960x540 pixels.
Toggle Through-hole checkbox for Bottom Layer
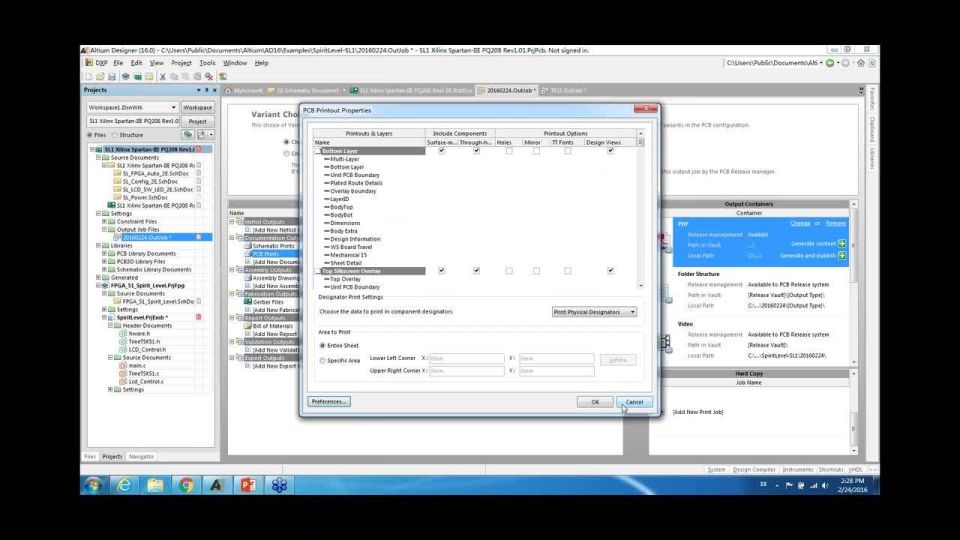(476, 151)
